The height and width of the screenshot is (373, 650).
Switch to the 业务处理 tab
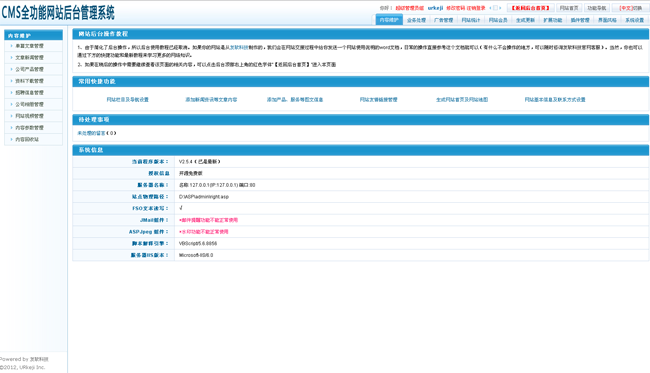(416, 20)
